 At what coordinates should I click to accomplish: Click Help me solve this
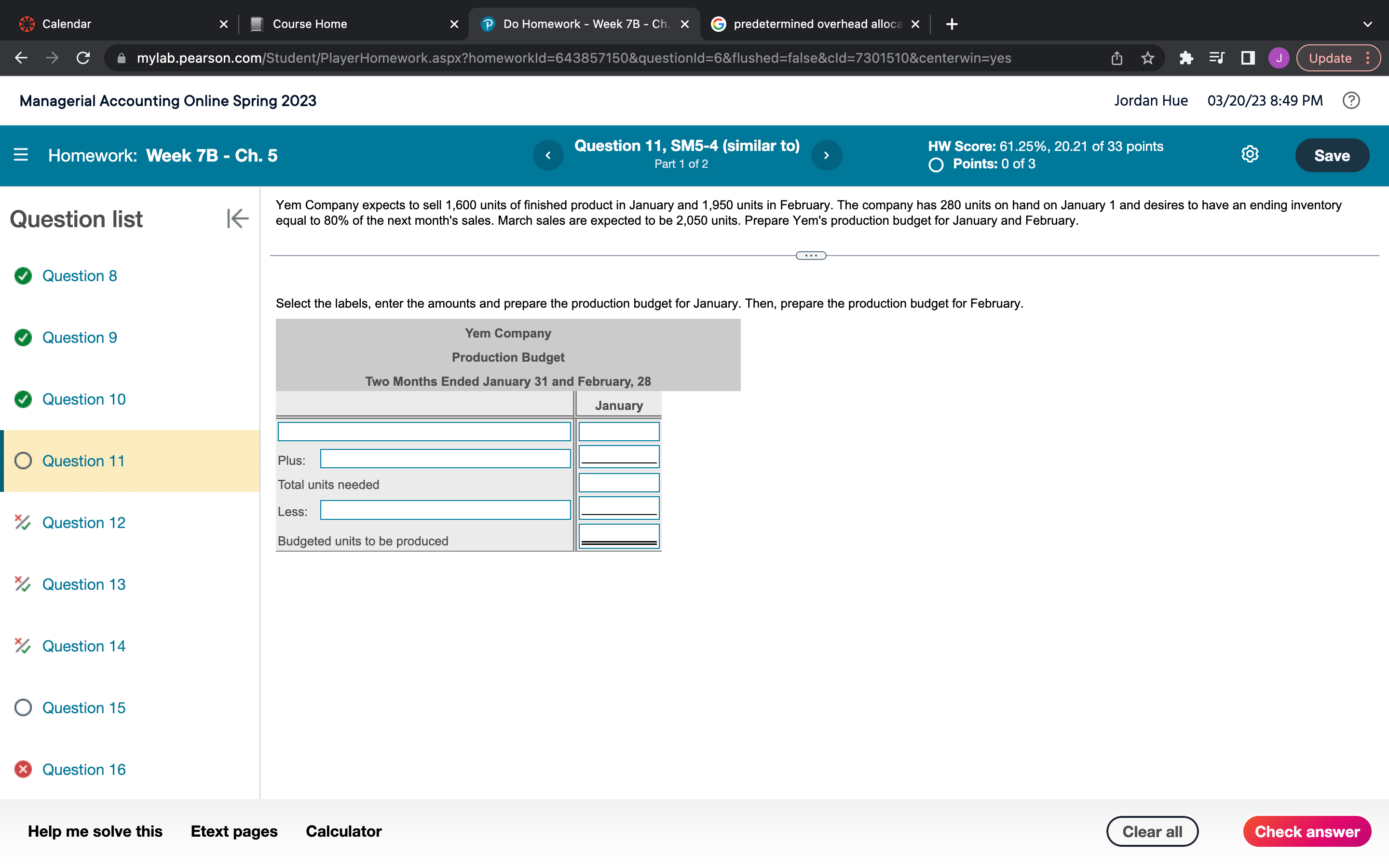95,831
